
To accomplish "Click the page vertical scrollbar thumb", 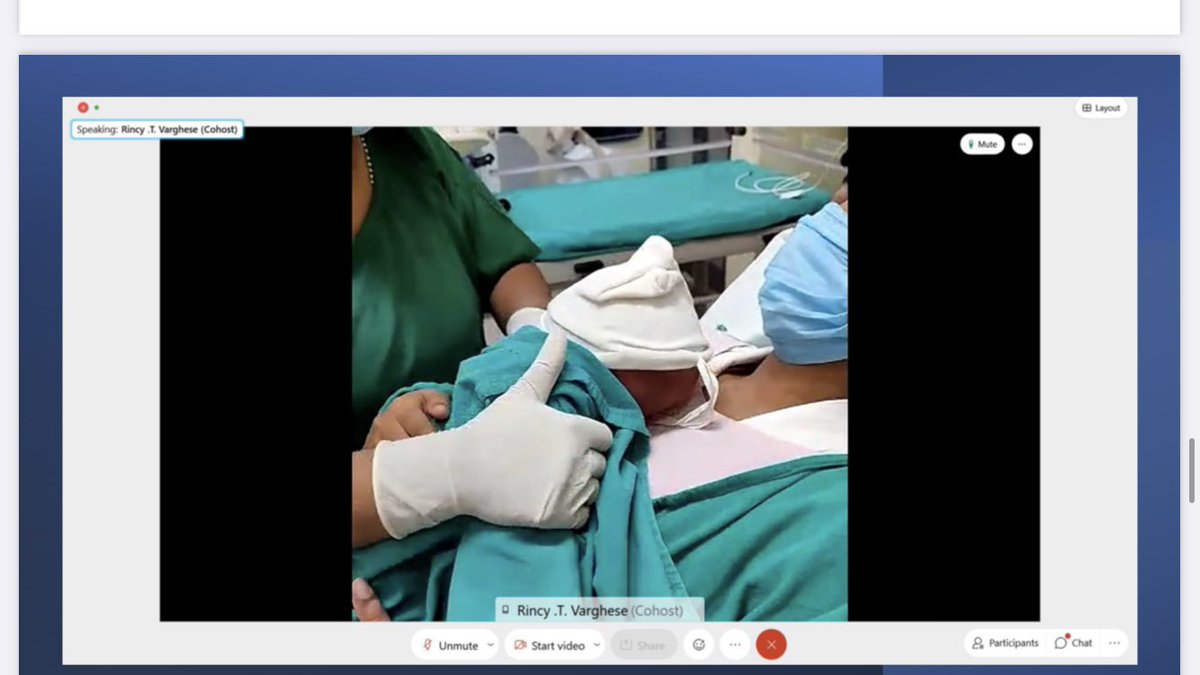I will click(x=1191, y=470).
